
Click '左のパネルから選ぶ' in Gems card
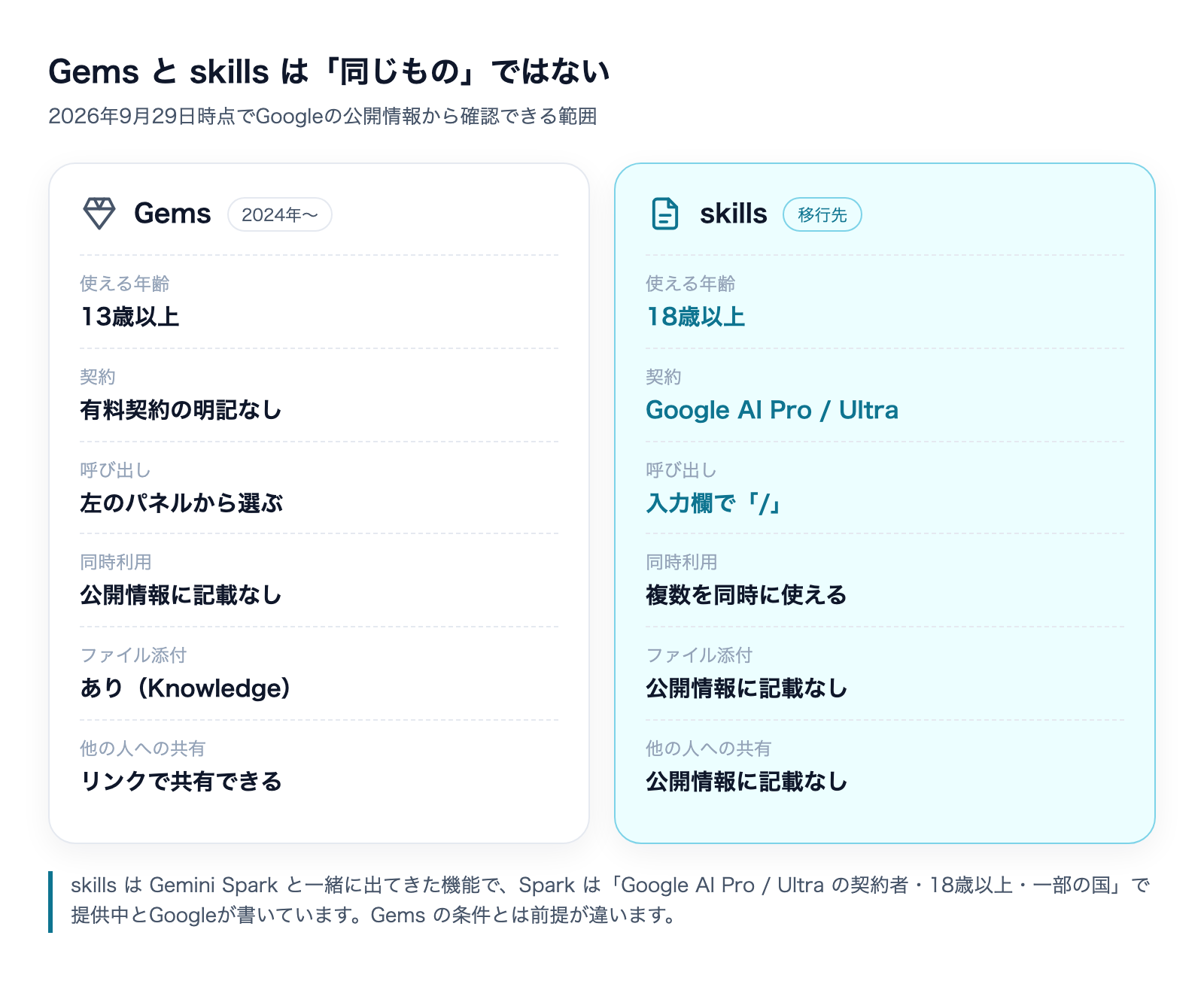[x=181, y=503]
